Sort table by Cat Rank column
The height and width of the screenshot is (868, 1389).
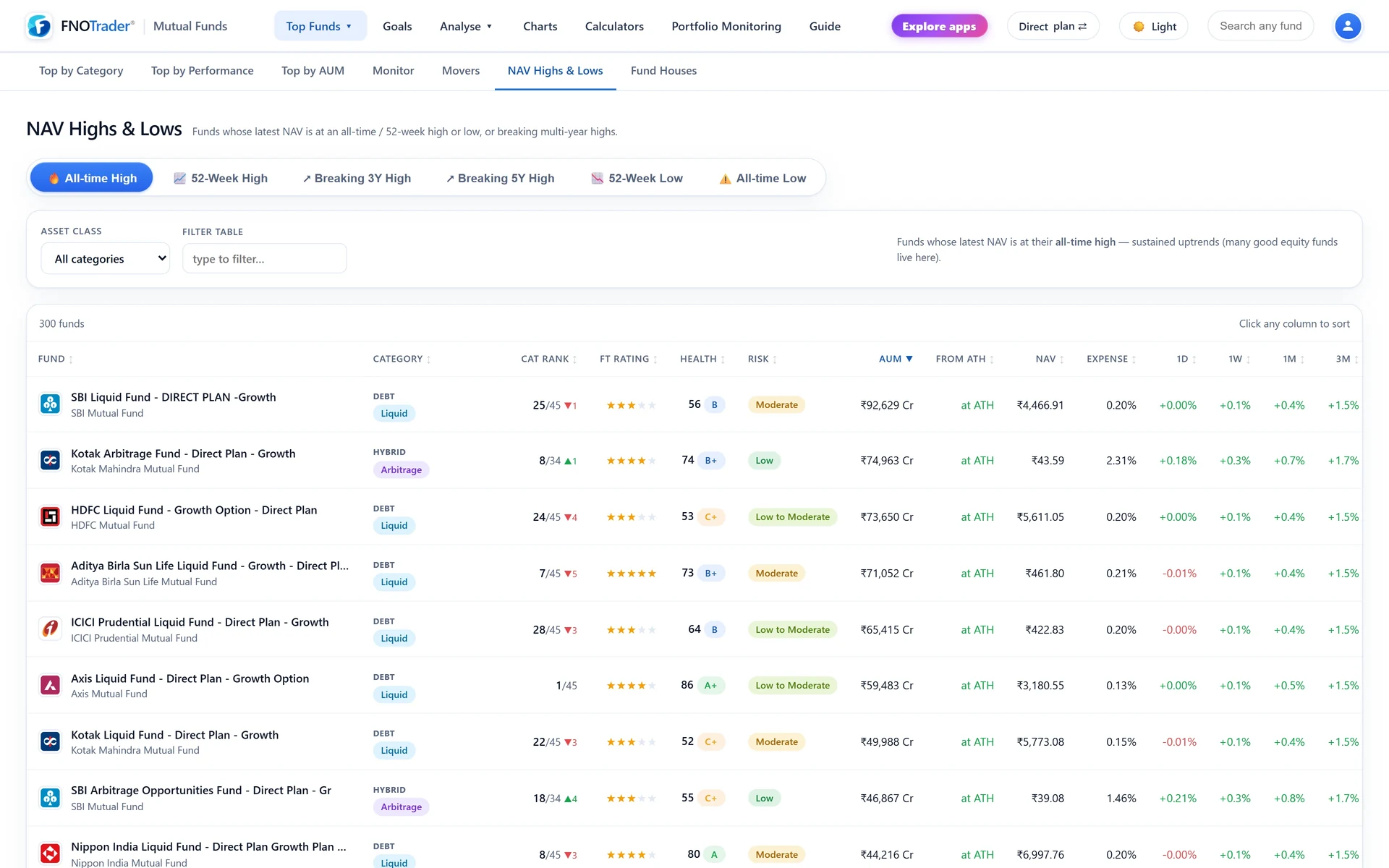point(548,359)
